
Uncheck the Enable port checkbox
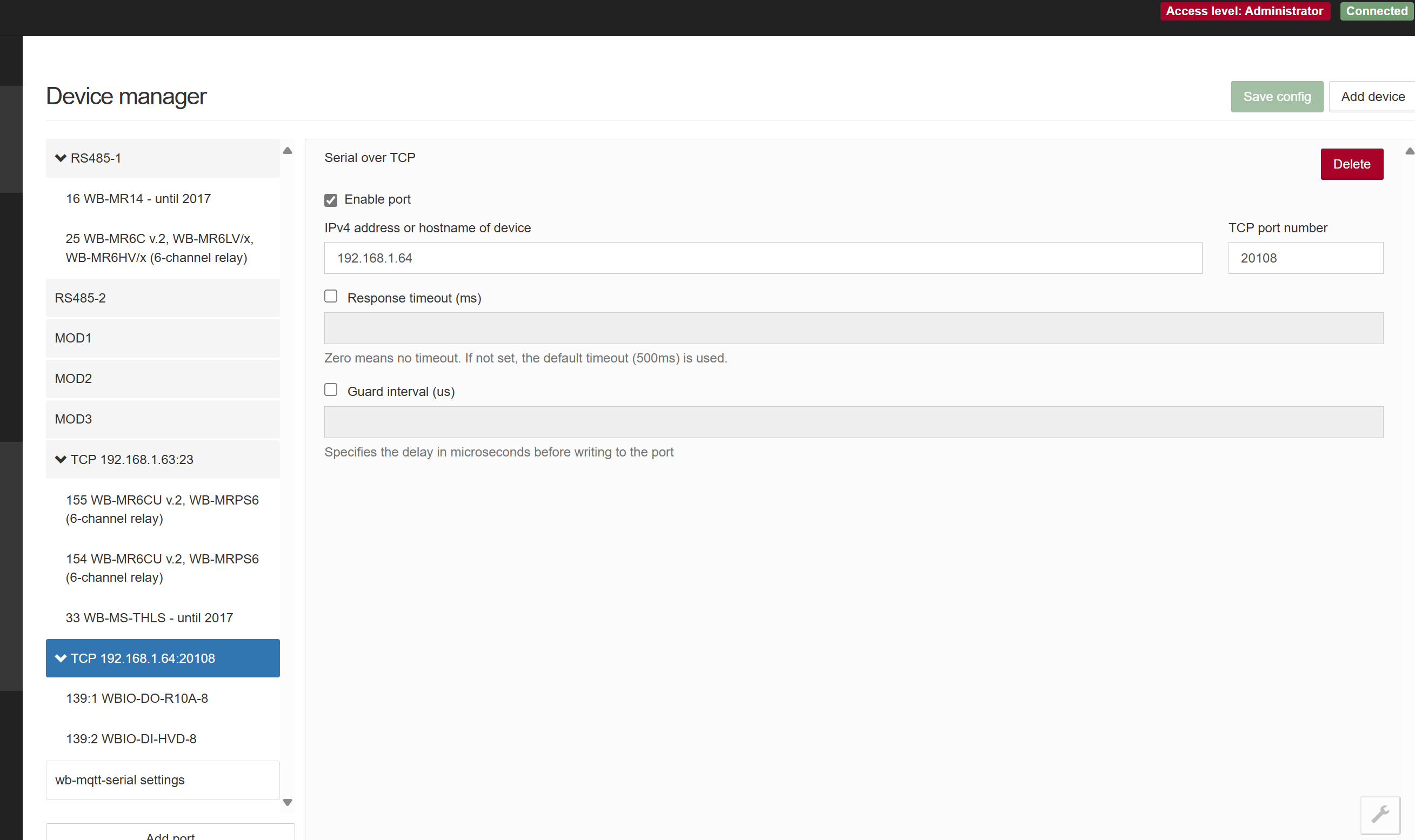[331, 200]
